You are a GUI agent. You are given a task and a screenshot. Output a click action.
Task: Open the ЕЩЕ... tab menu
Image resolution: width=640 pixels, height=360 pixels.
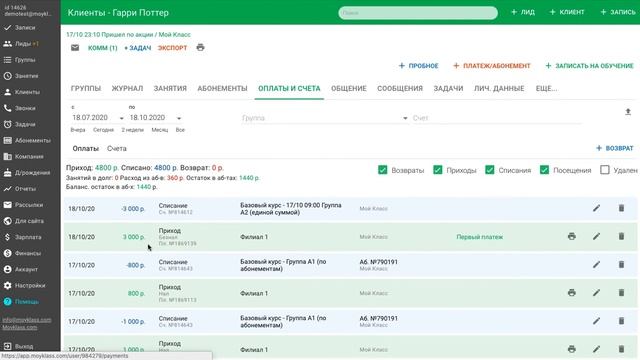[x=546, y=89]
